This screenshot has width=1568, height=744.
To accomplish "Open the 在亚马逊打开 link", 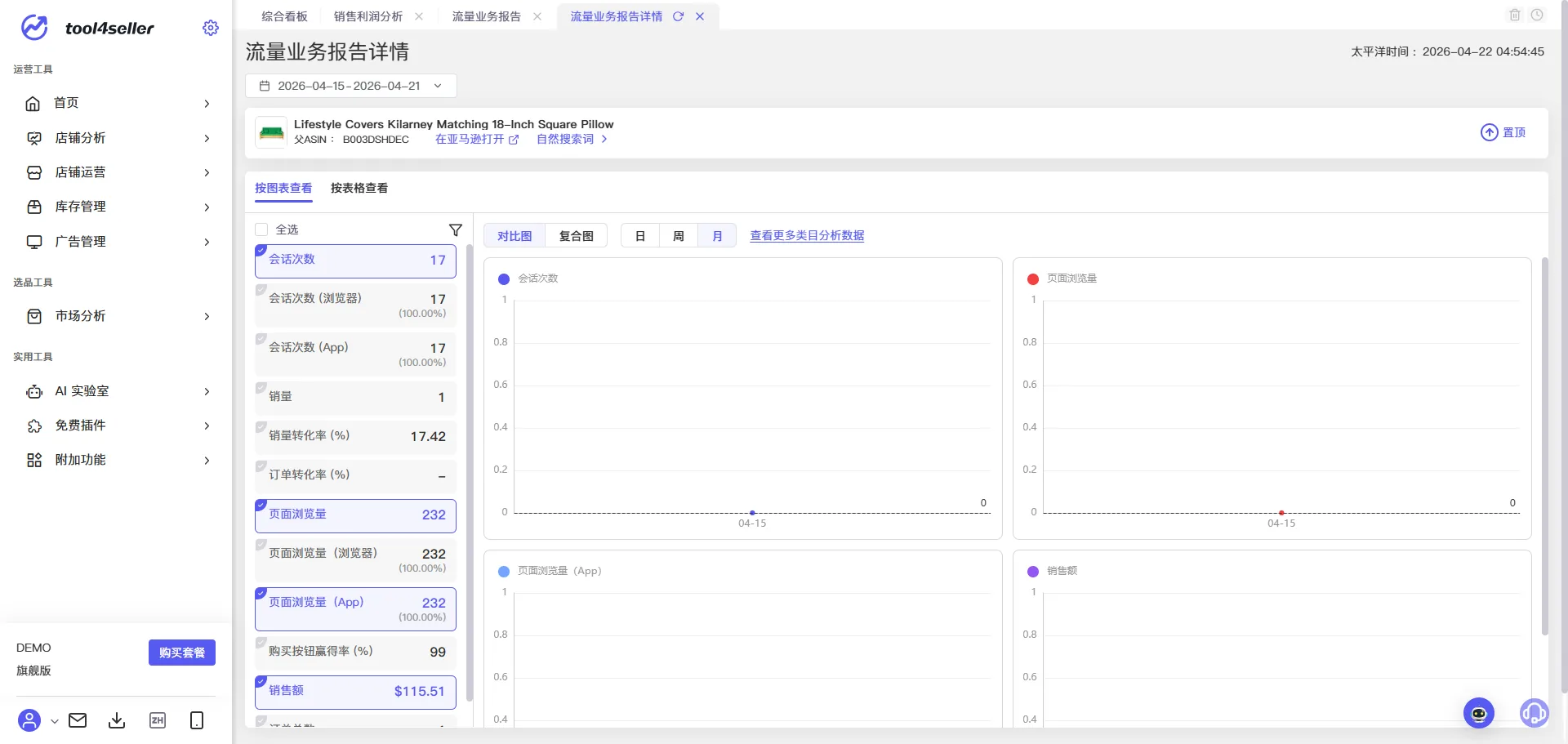I will point(477,140).
